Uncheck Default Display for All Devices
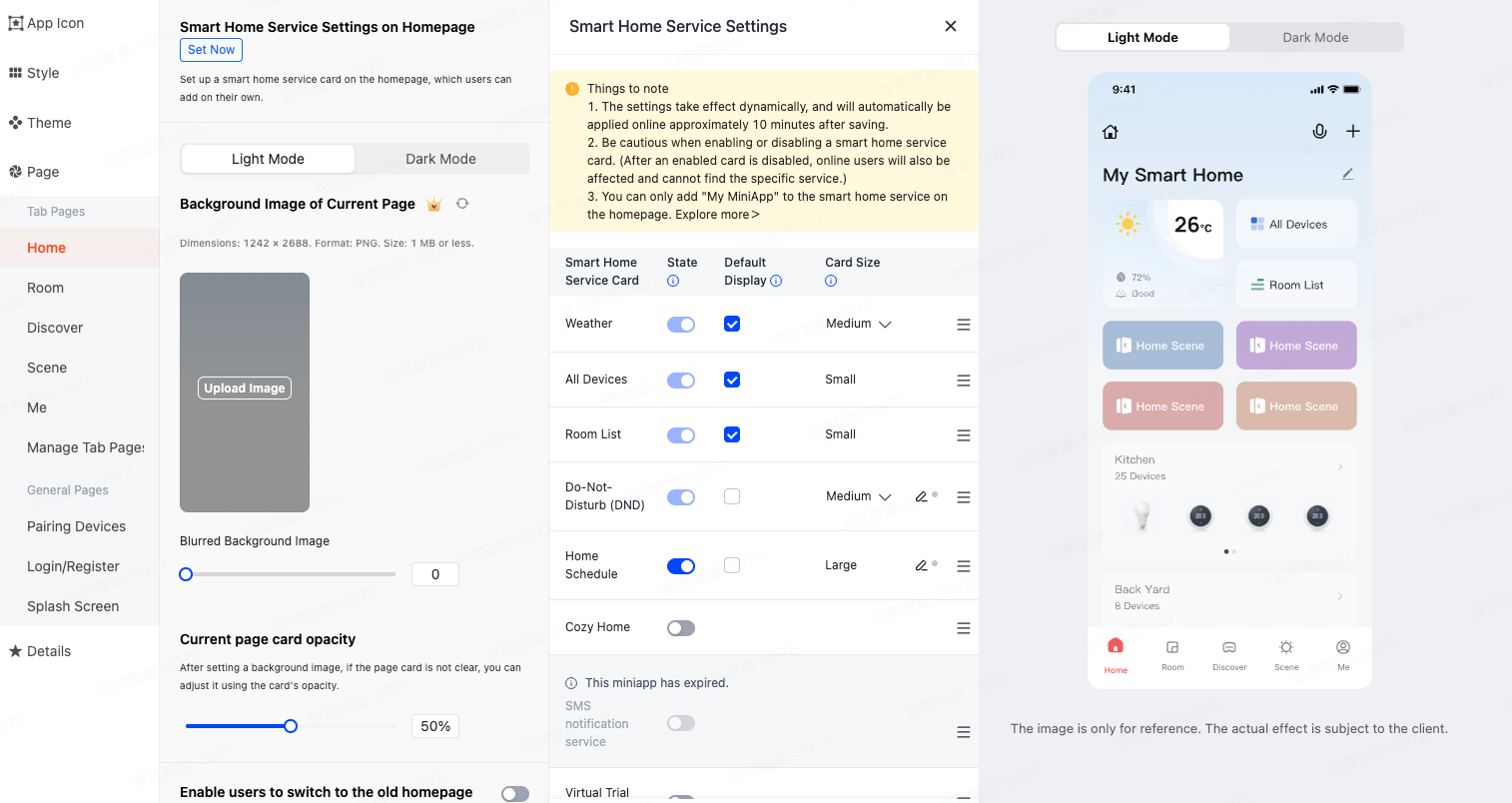 coord(732,380)
